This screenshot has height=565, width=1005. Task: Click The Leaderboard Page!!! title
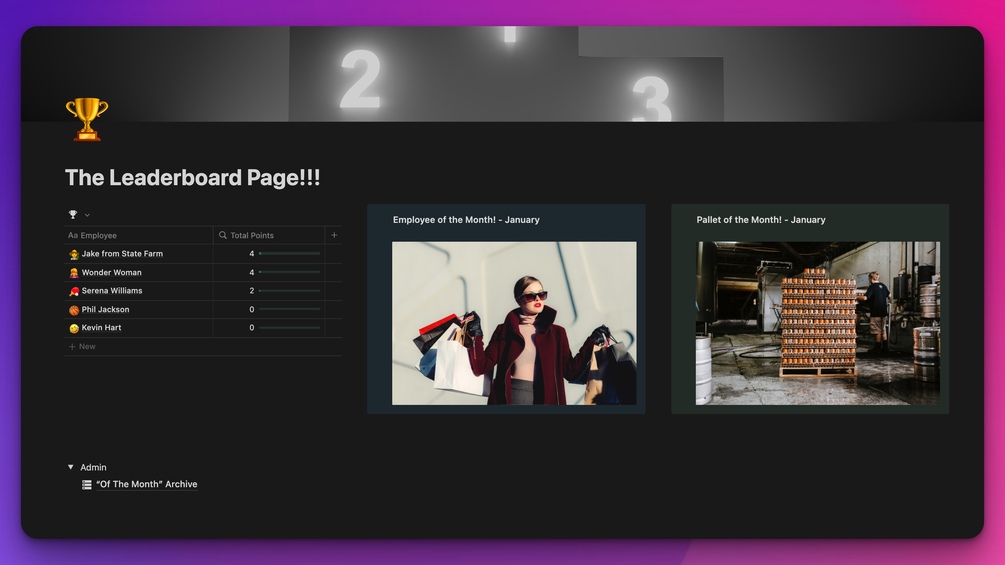click(192, 177)
